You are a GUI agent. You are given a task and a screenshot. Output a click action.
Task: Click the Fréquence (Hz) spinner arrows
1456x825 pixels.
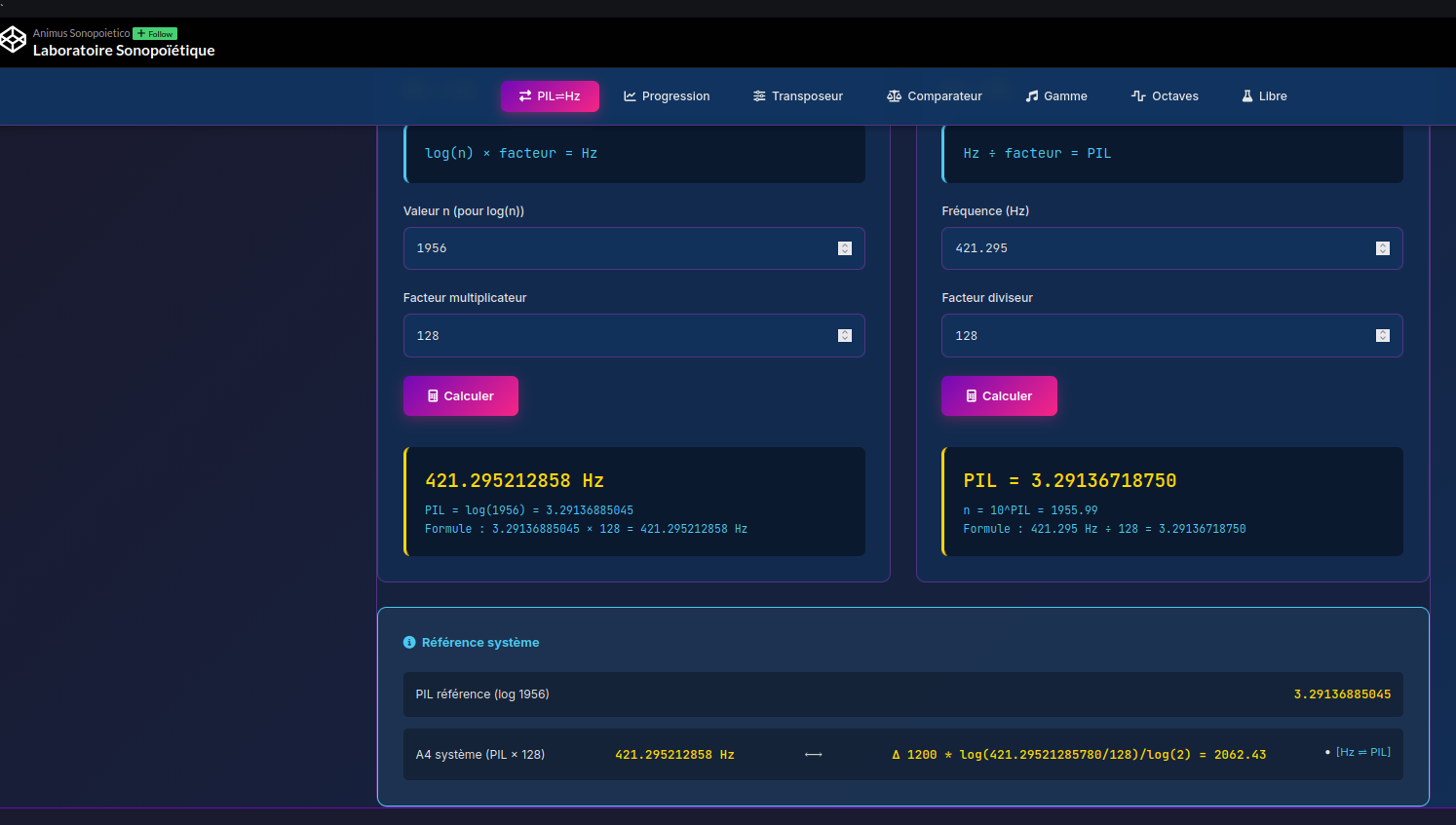click(1382, 248)
